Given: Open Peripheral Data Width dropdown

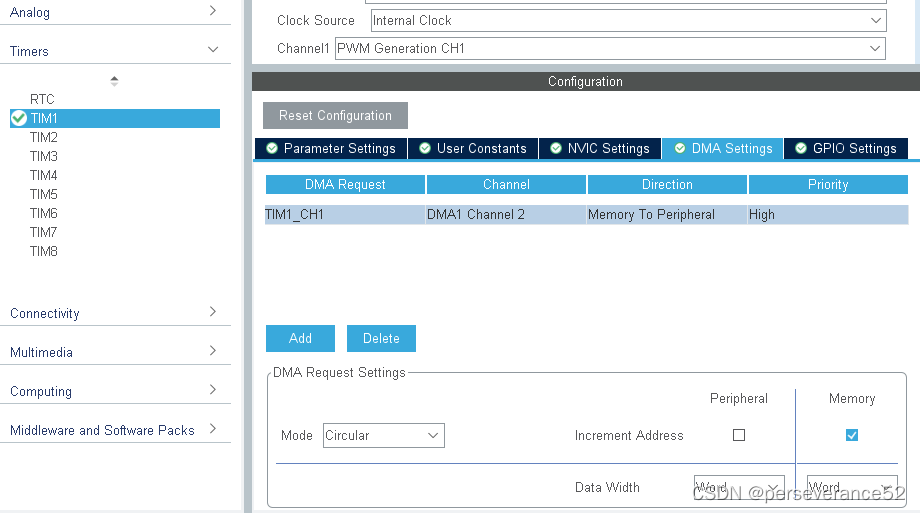Looking at the screenshot, I should [x=739, y=487].
